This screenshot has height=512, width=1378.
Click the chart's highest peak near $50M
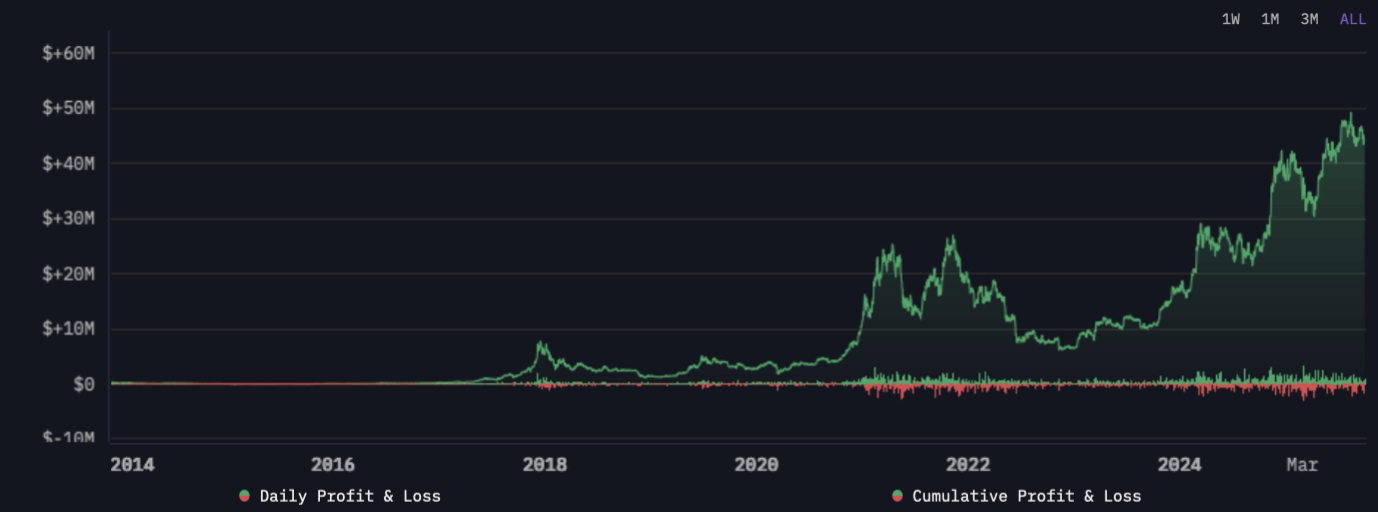1351,114
